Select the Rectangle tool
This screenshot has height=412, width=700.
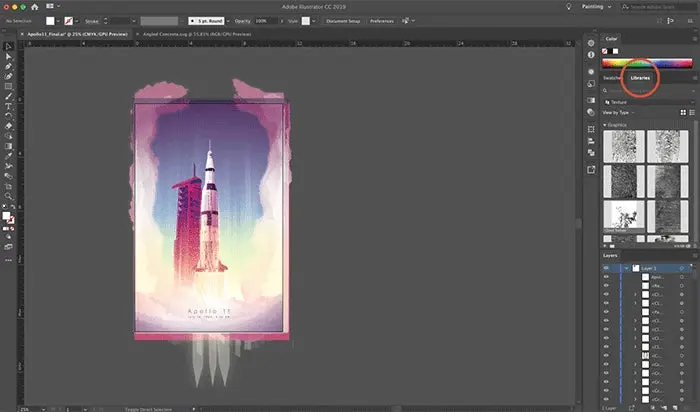click(x=8, y=86)
